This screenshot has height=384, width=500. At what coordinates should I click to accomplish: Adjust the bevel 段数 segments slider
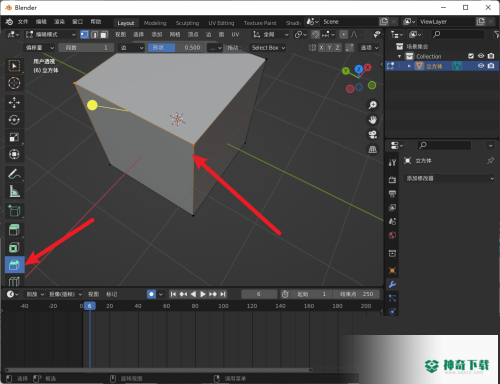[x=85, y=48]
